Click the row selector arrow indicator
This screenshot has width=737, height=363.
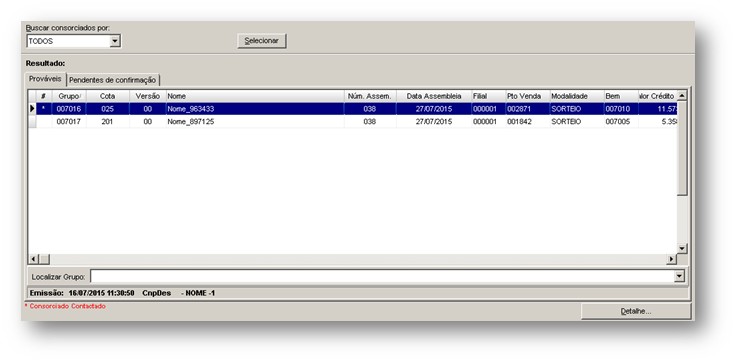32,109
